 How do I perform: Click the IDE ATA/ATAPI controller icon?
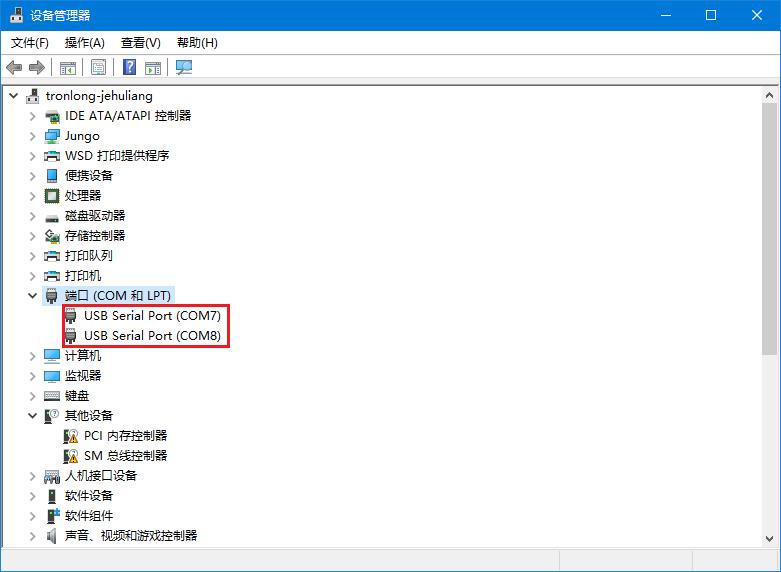(x=52, y=116)
